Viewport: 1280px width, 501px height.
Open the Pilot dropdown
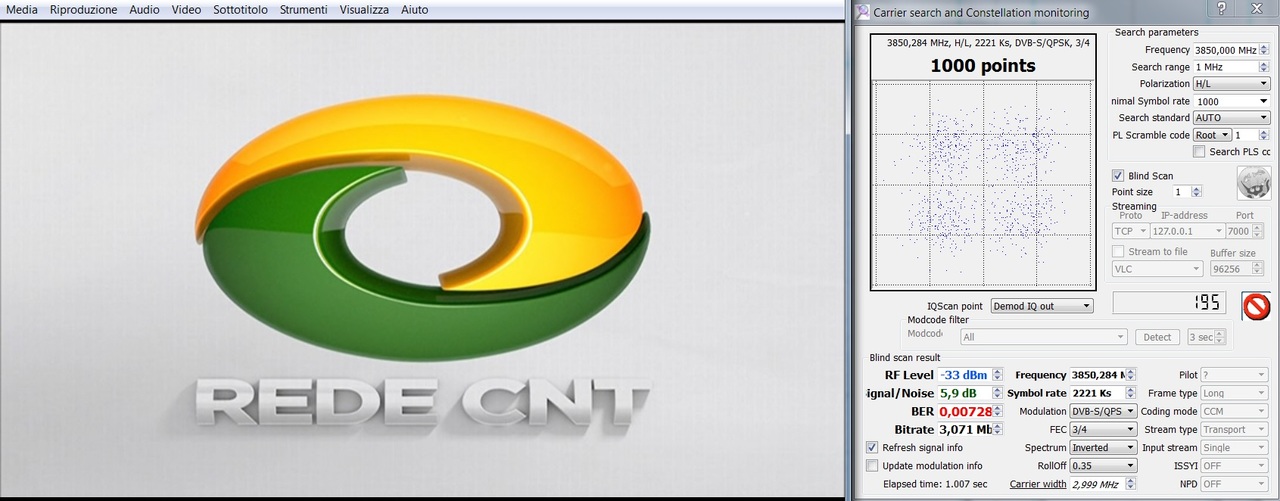point(1234,375)
